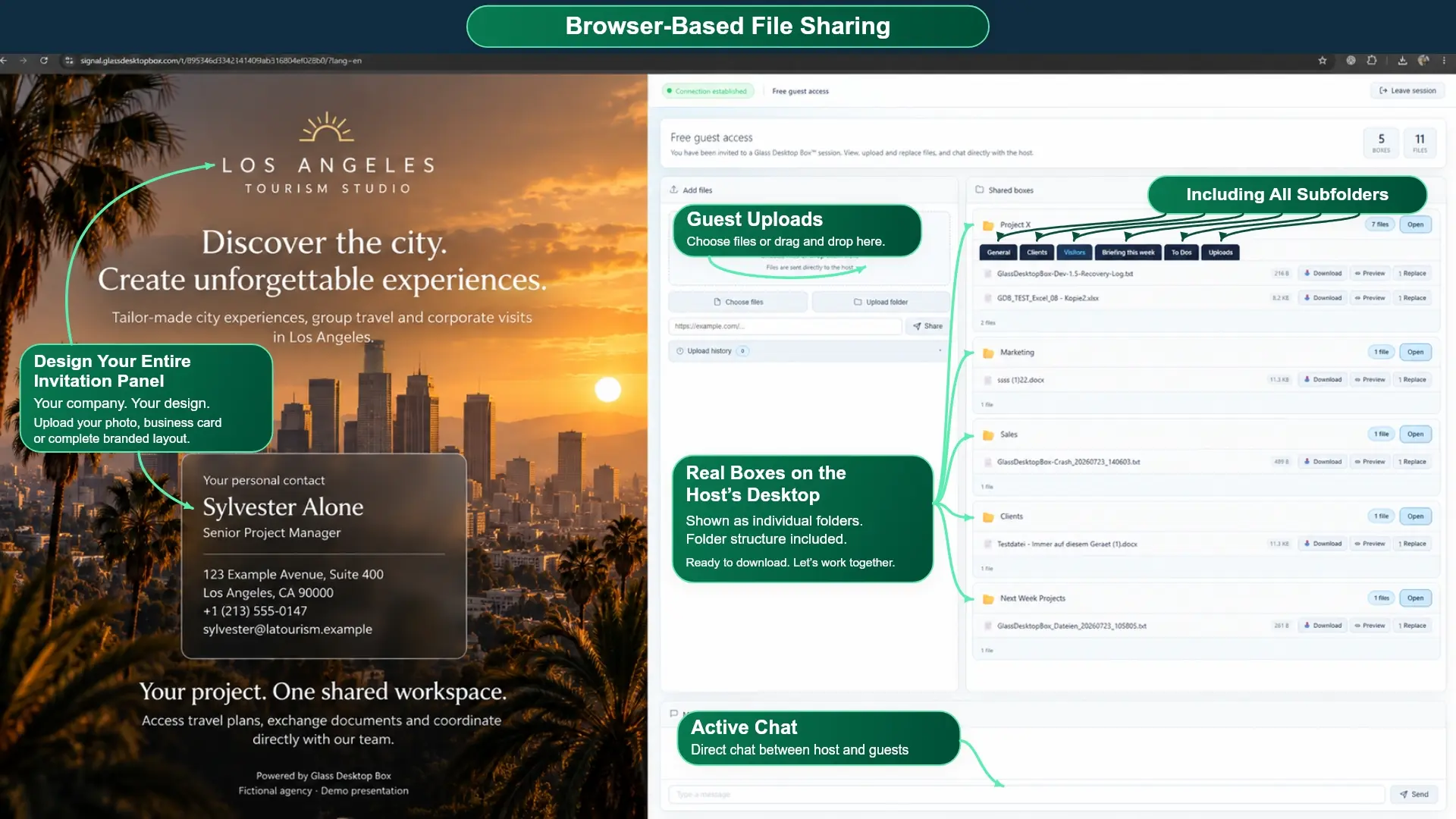Switch to the Visitors subfolder tab
The width and height of the screenshot is (1456, 819).
point(1074,253)
